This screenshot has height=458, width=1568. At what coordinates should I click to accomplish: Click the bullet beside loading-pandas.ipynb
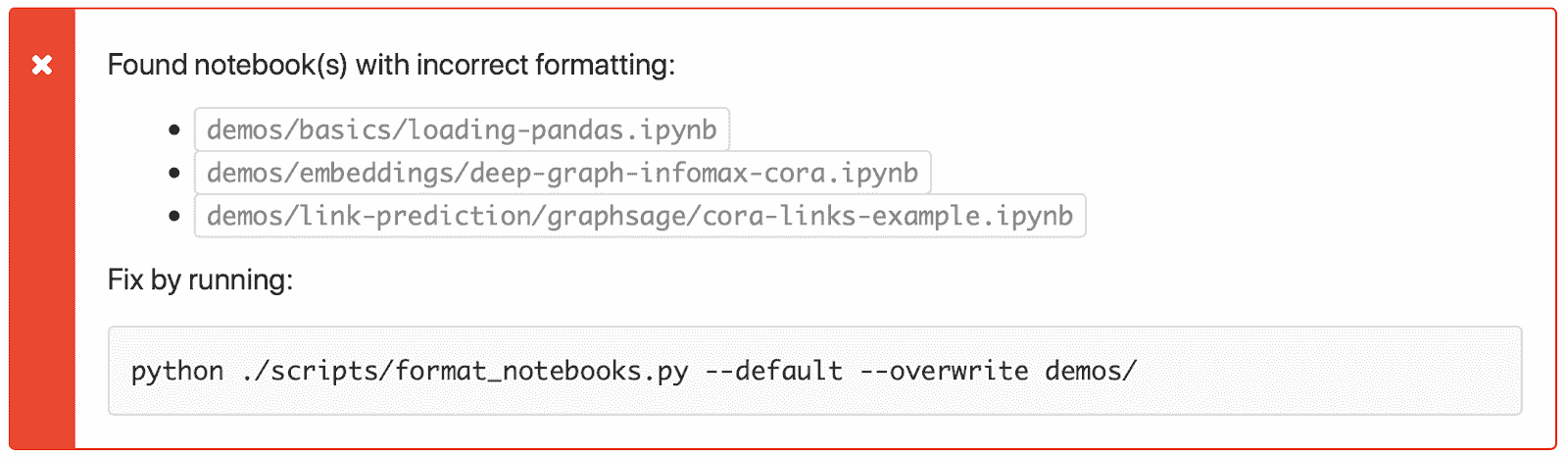[x=174, y=129]
